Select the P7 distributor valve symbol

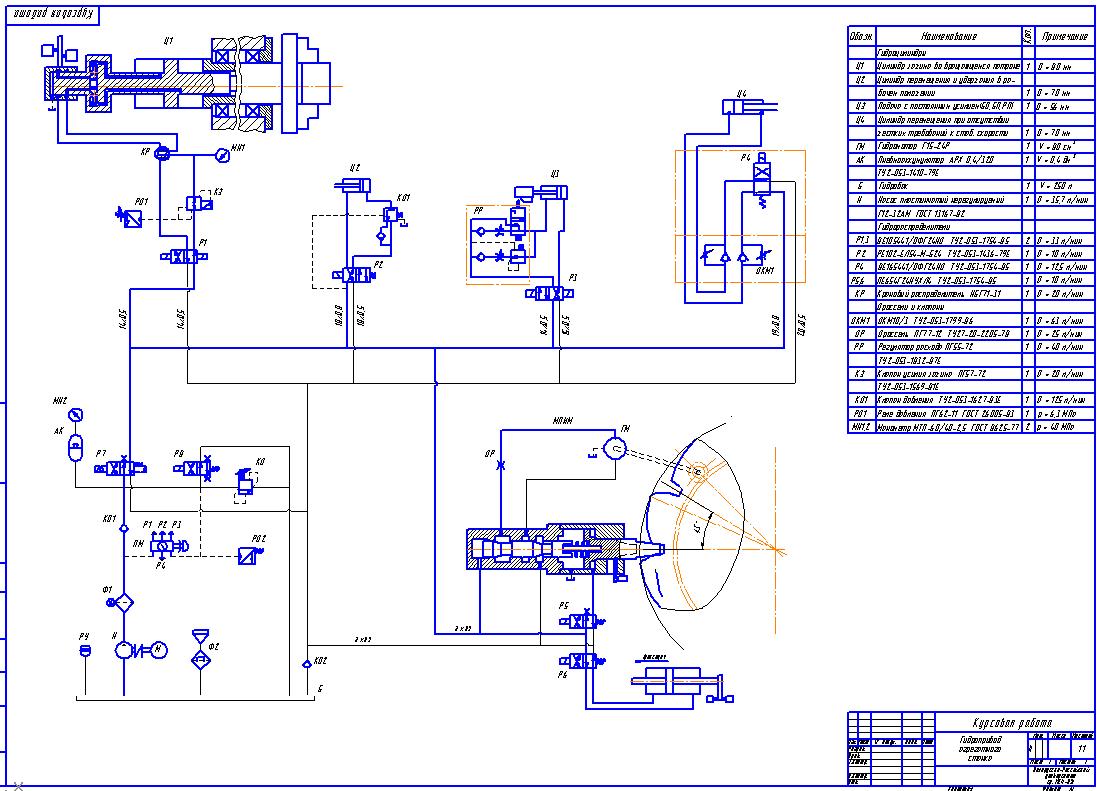(x=121, y=467)
